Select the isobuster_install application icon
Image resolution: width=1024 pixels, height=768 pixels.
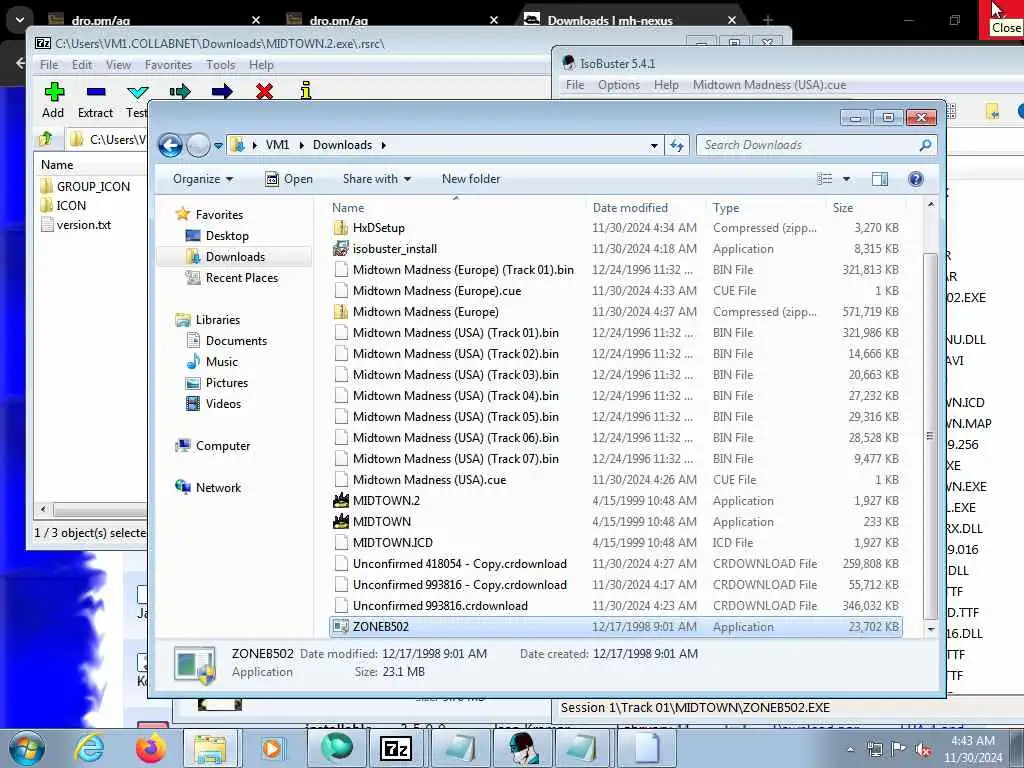(x=340, y=249)
